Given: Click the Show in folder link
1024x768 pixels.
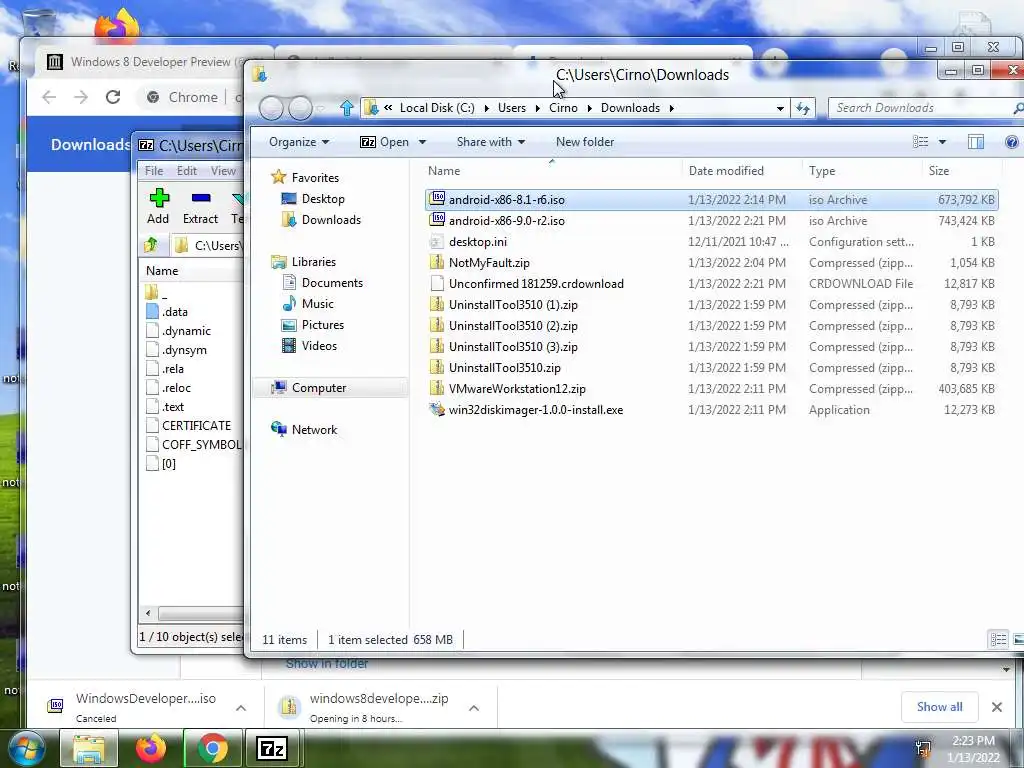Looking at the screenshot, I should click(327, 664).
